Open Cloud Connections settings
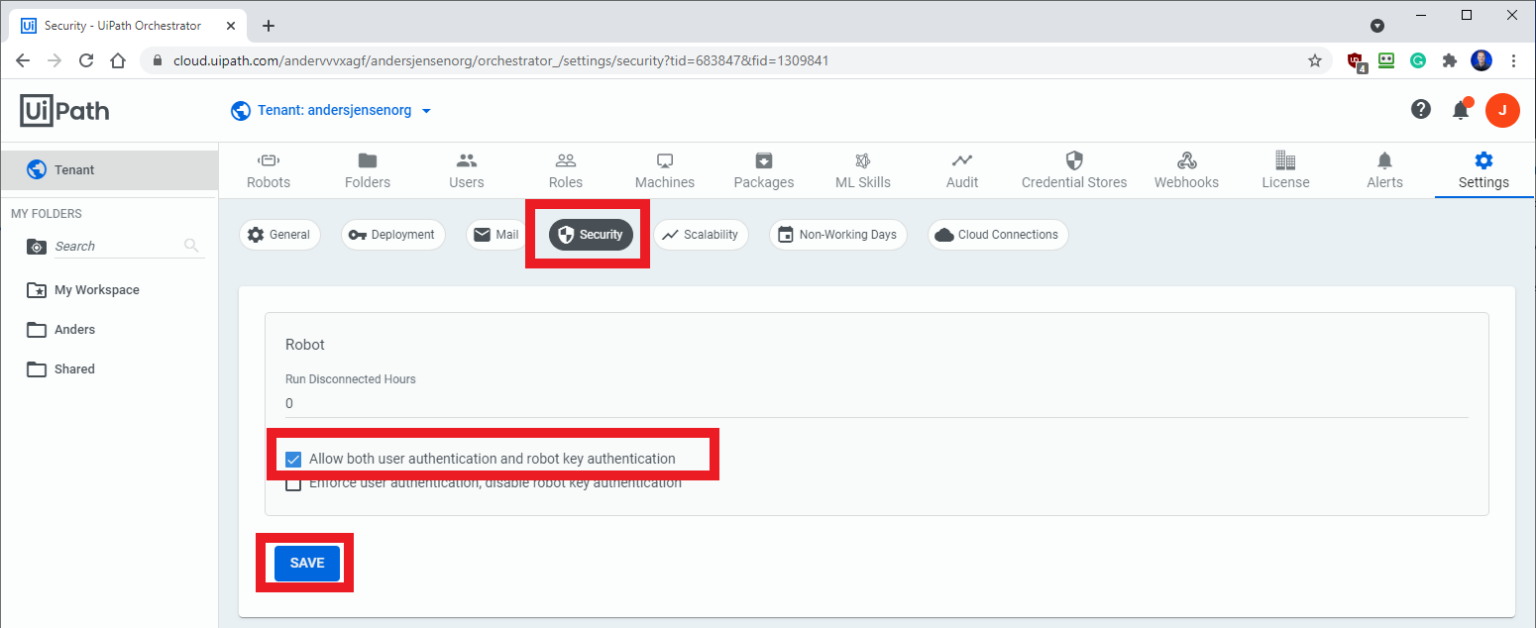This screenshot has height=628, width=1536. 997,234
